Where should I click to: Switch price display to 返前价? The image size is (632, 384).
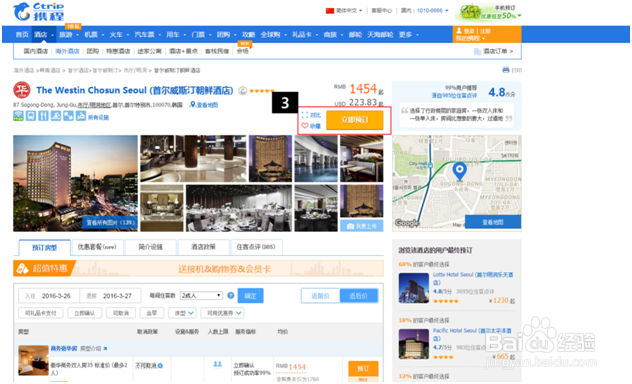320,296
